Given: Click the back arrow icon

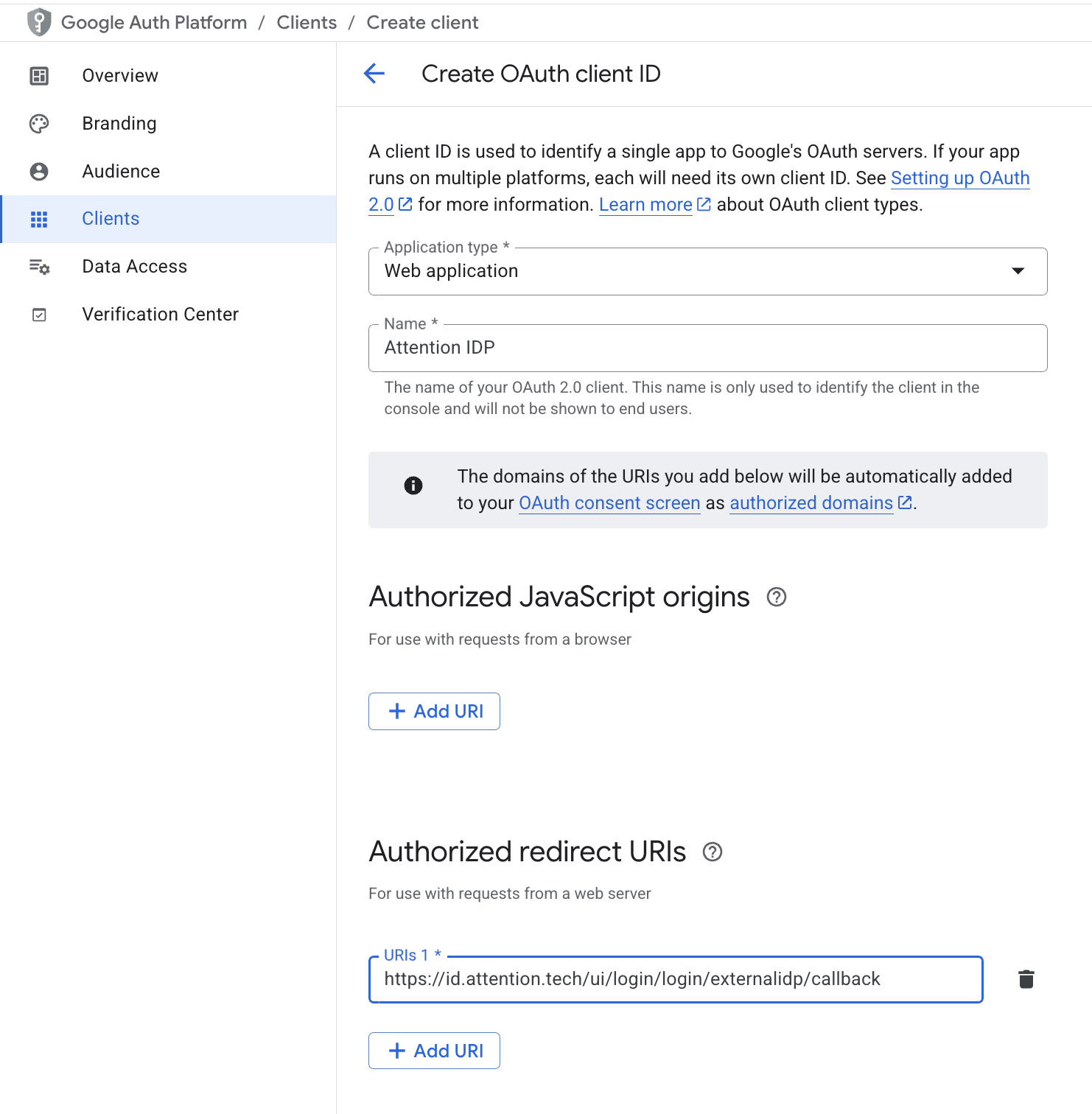Looking at the screenshot, I should click(x=374, y=74).
